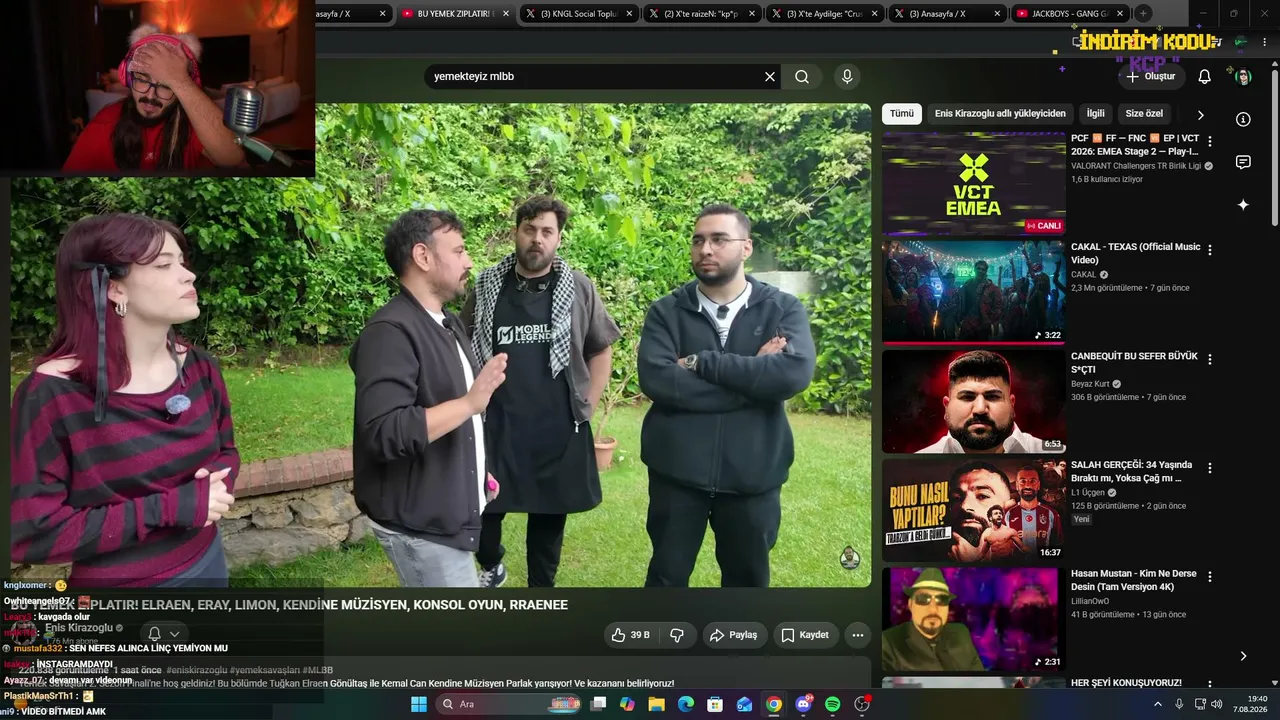Open the comments panel icon on right edge

1243,162
